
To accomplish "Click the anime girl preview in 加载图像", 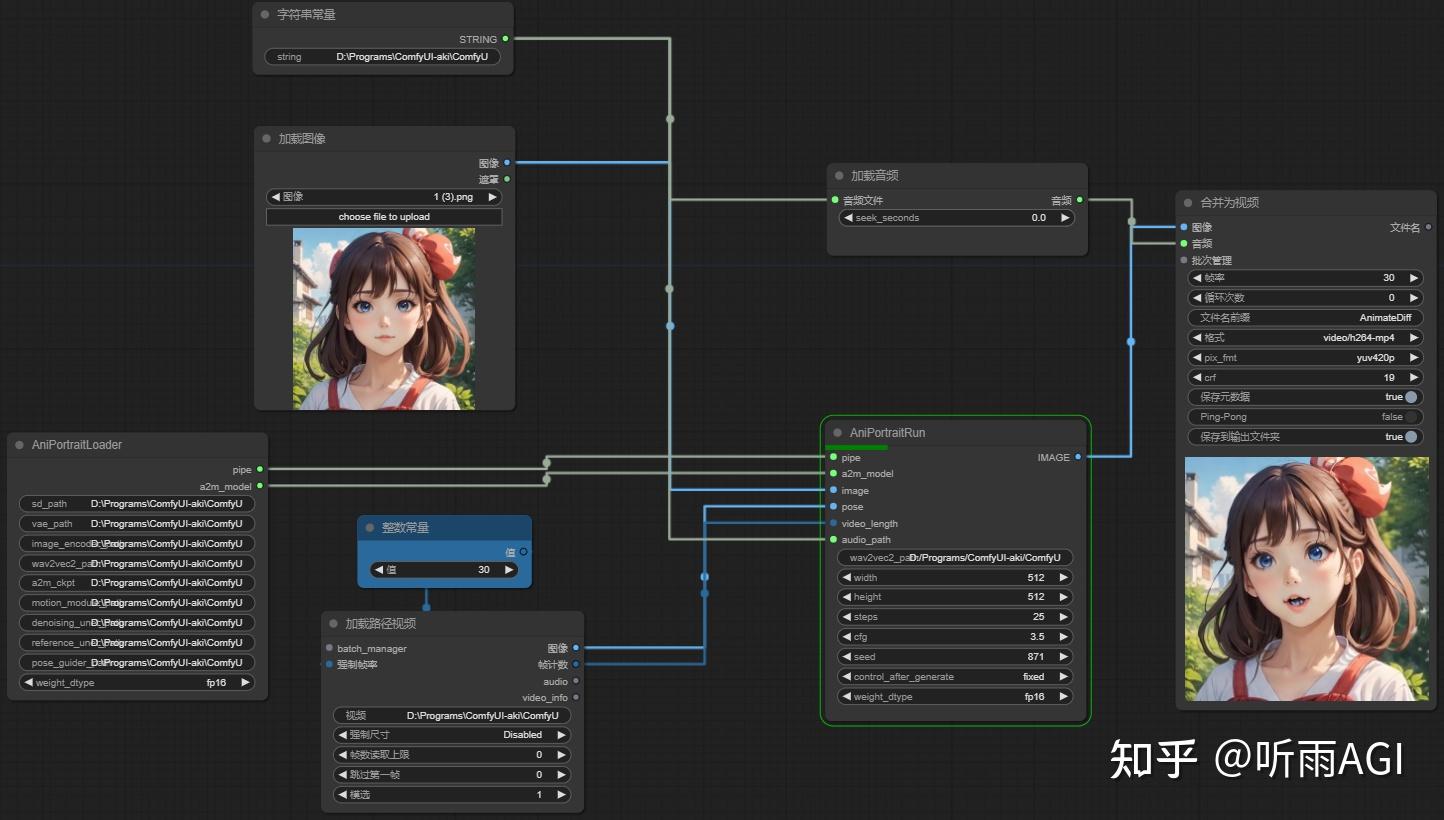I will (x=384, y=318).
